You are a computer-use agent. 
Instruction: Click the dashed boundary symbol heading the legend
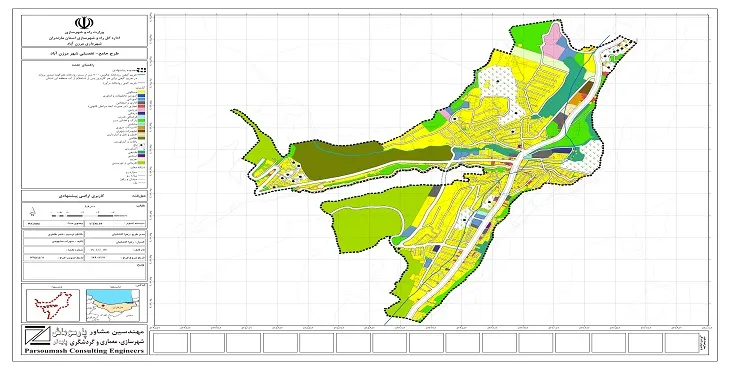(x=142, y=70)
